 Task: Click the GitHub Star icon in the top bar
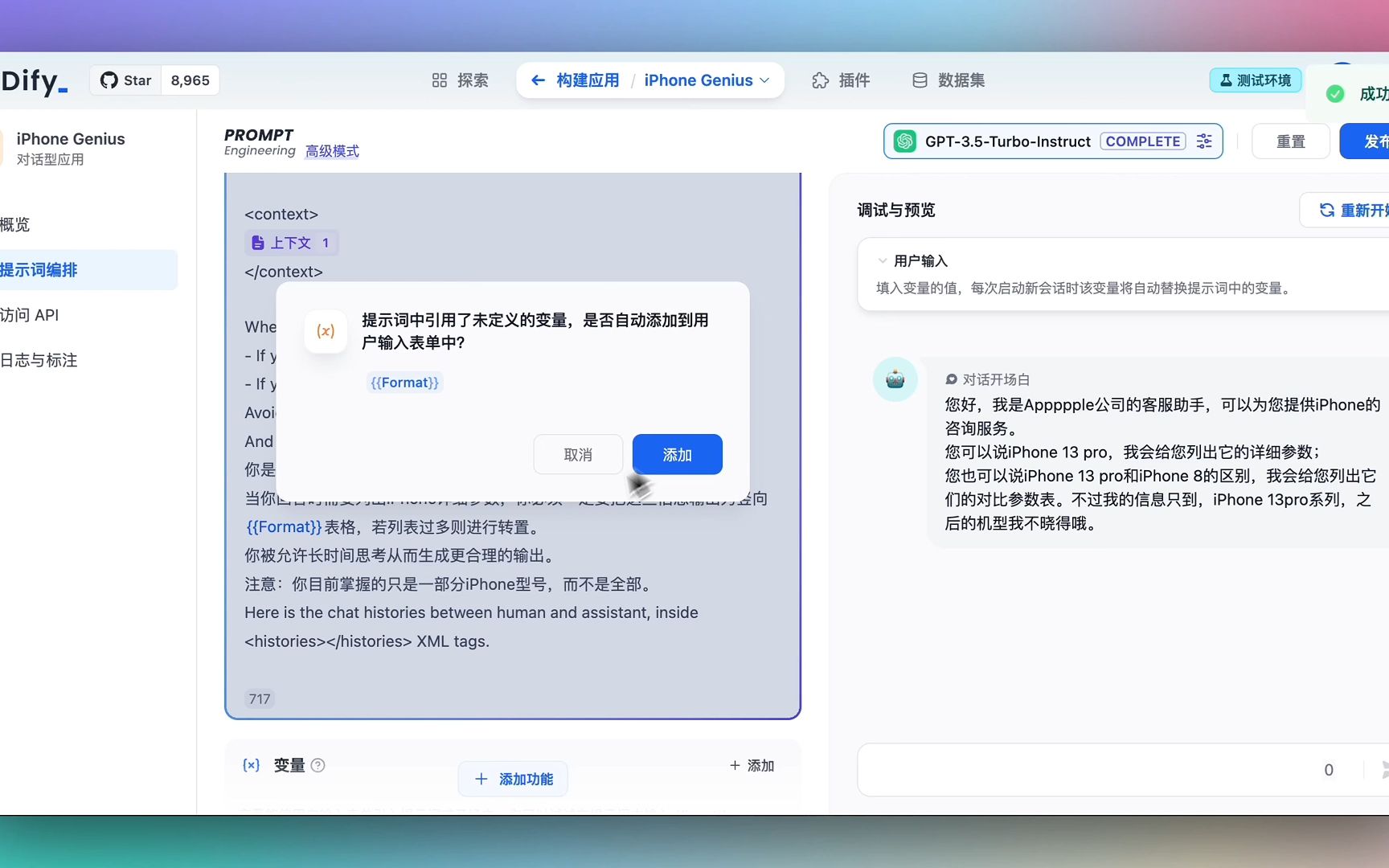click(109, 80)
